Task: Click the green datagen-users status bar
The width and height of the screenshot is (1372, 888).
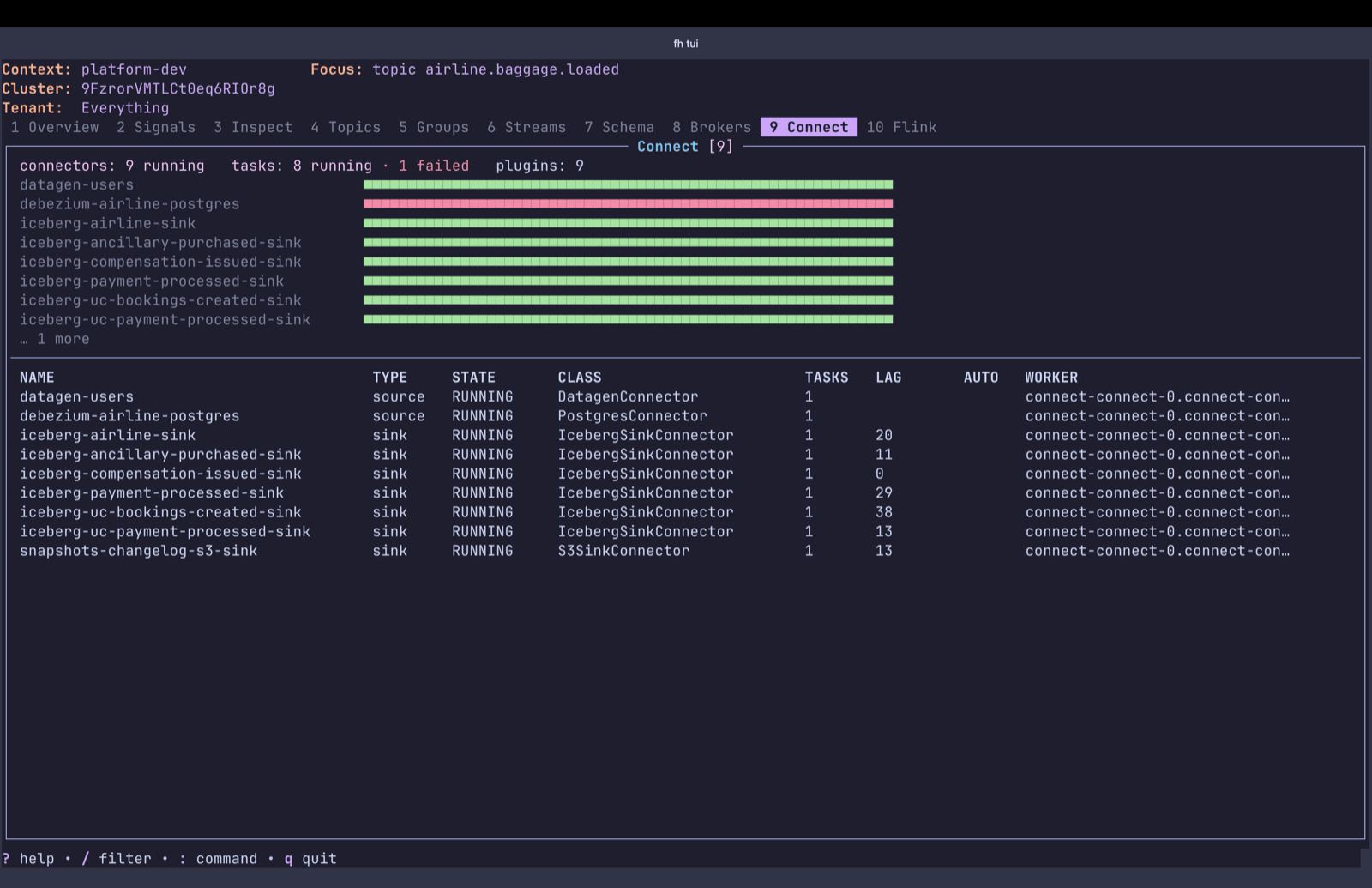Action: click(x=628, y=184)
